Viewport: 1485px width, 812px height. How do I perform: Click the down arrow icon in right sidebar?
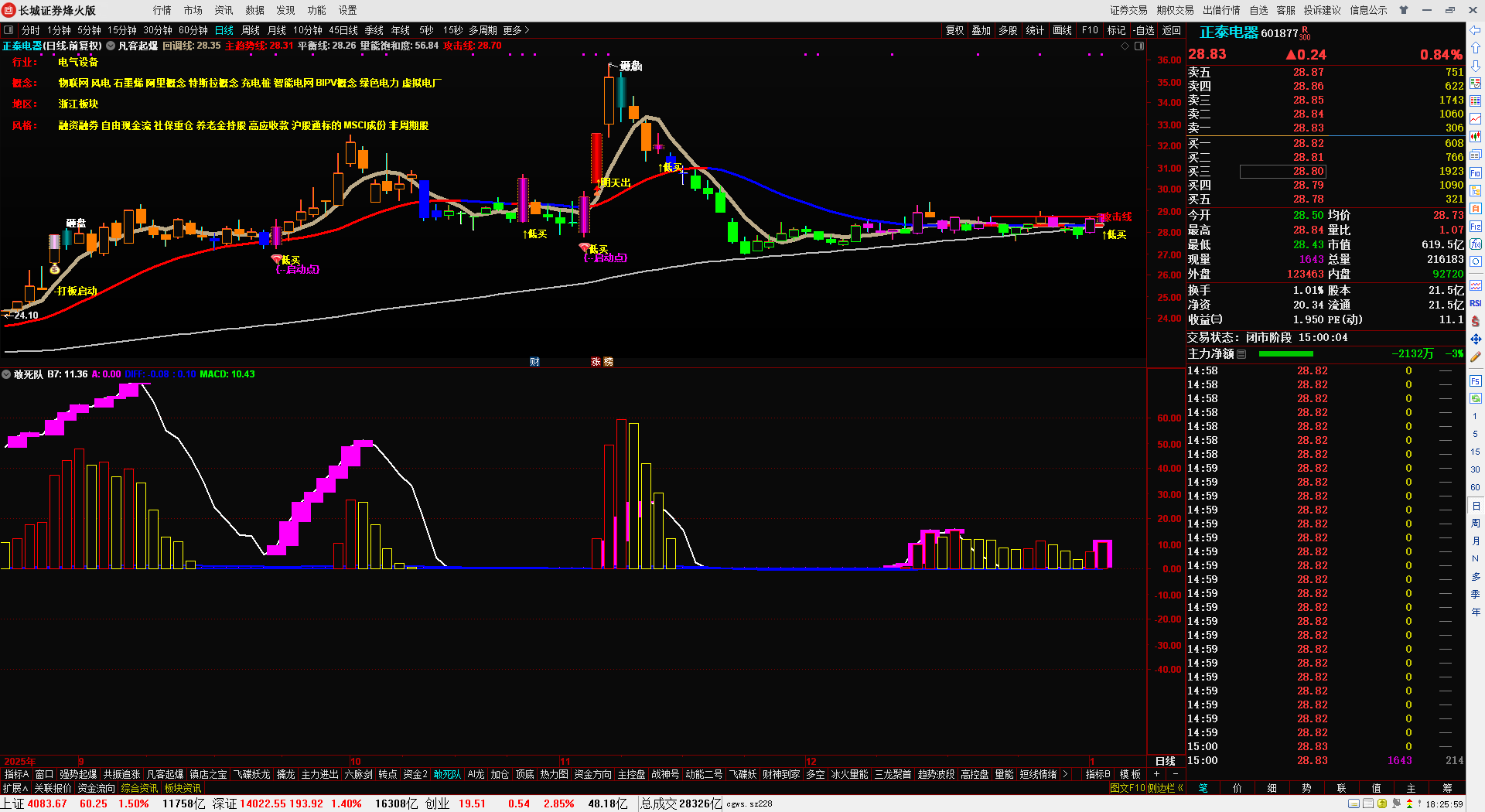coord(1475,66)
